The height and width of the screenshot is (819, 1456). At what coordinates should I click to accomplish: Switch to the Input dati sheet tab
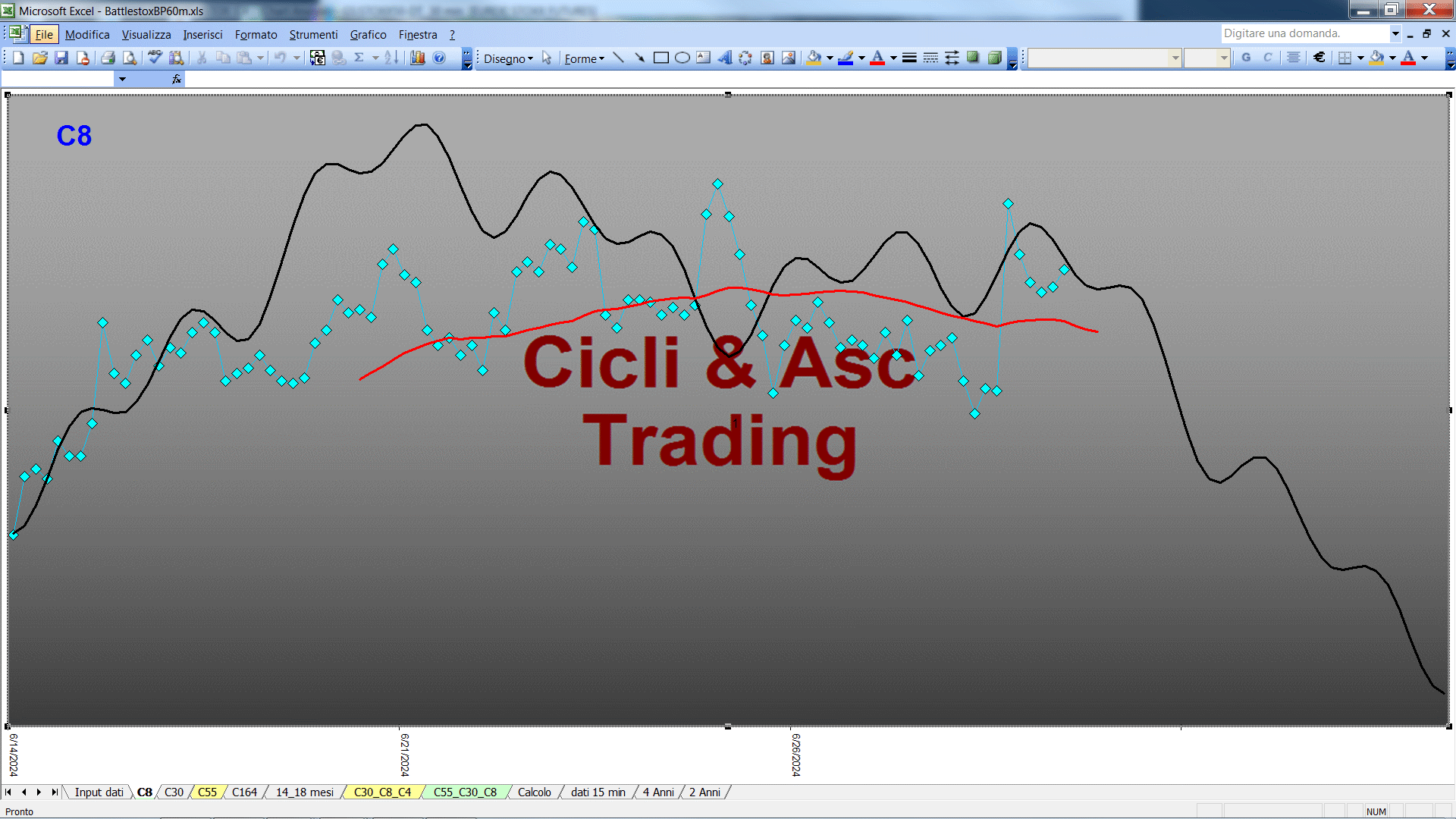pos(99,792)
